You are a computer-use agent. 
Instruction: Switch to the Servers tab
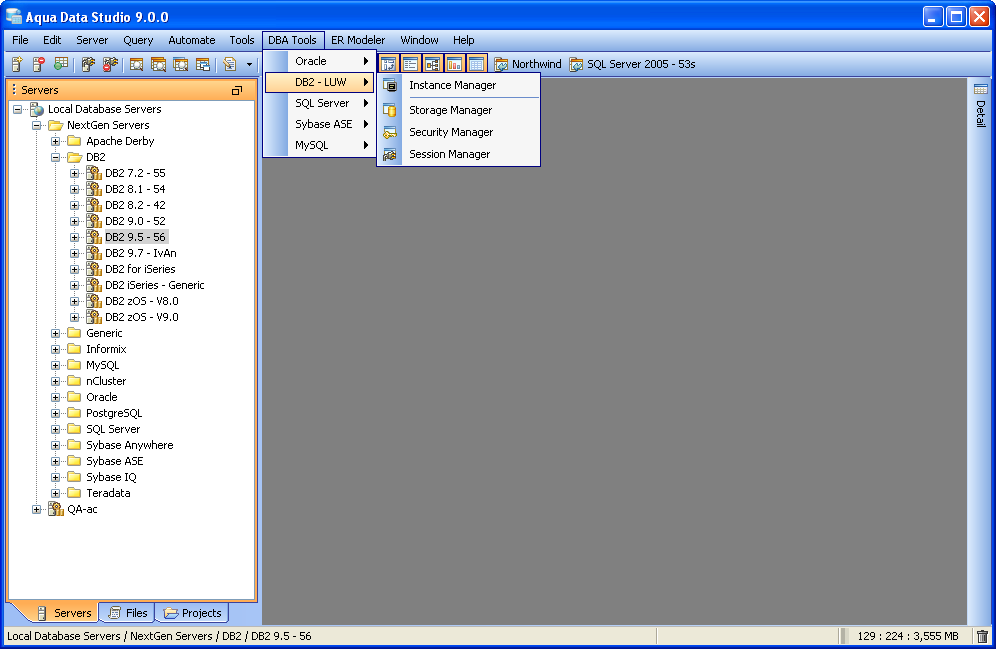64,613
